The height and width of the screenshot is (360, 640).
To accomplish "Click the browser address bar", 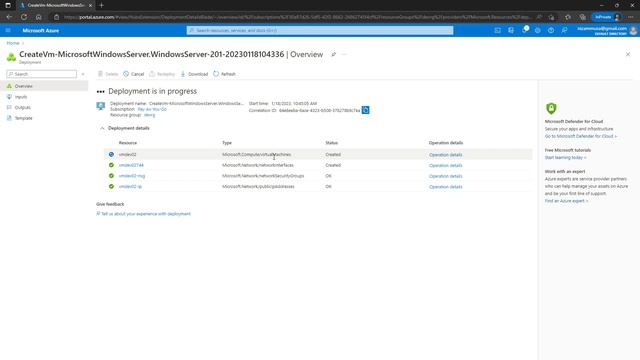I will [x=298, y=17].
